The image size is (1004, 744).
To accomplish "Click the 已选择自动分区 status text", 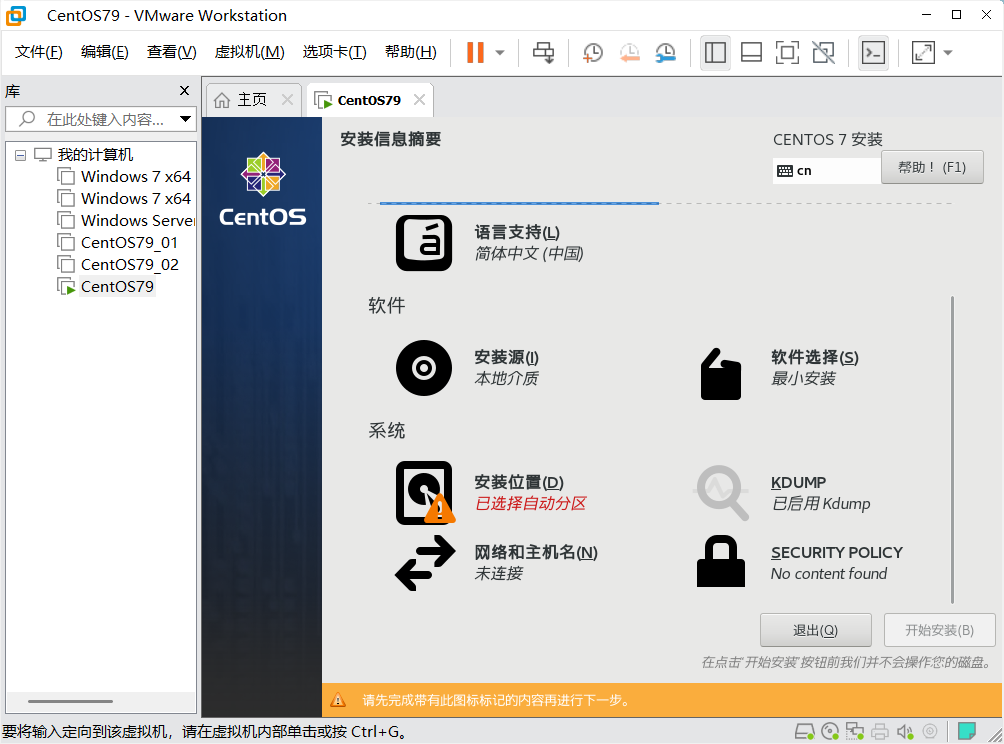I will (531, 503).
